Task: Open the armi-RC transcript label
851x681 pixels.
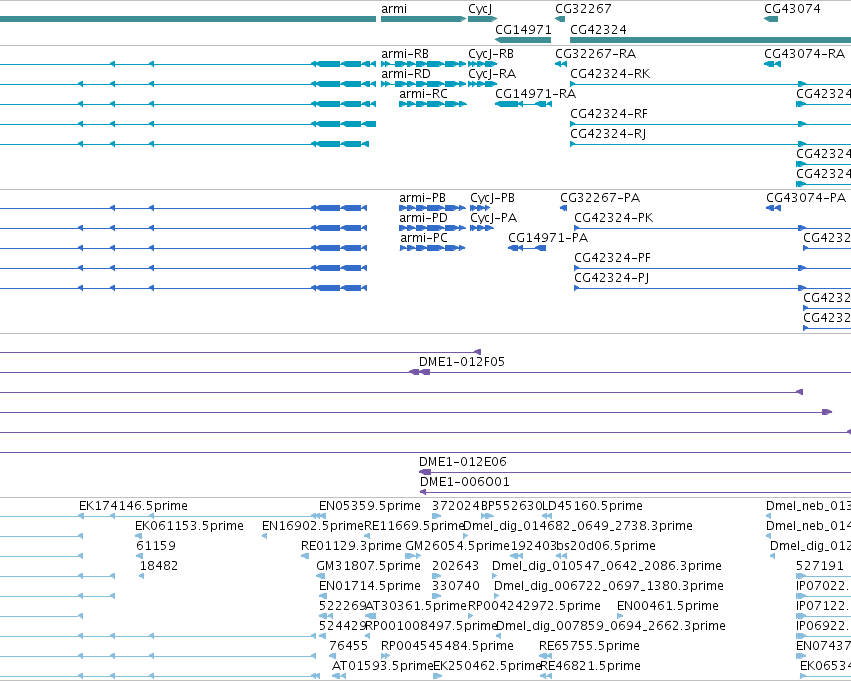Action: 423,94
